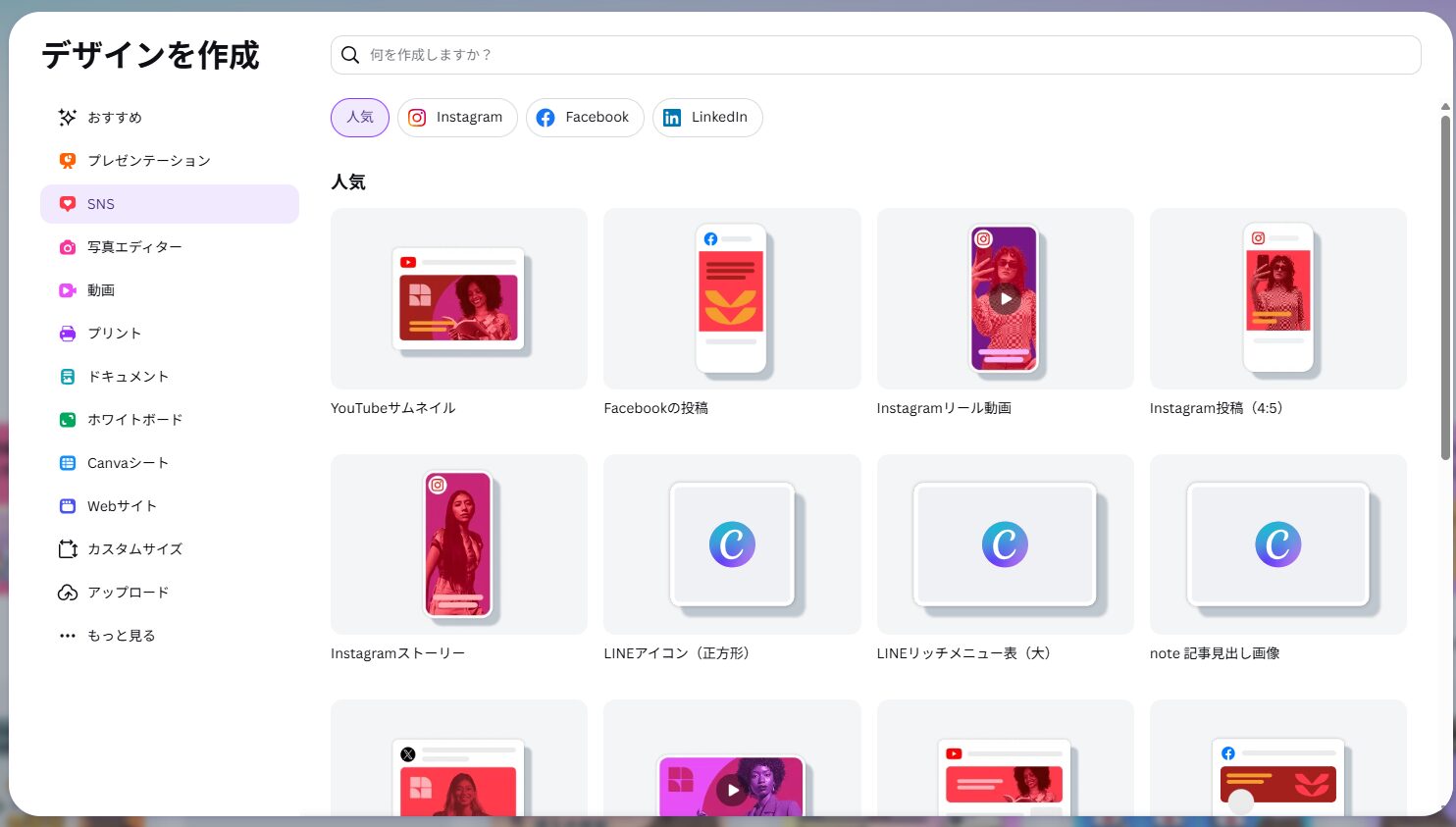Focus the 何を作成しますか？ search field

click(876, 55)
